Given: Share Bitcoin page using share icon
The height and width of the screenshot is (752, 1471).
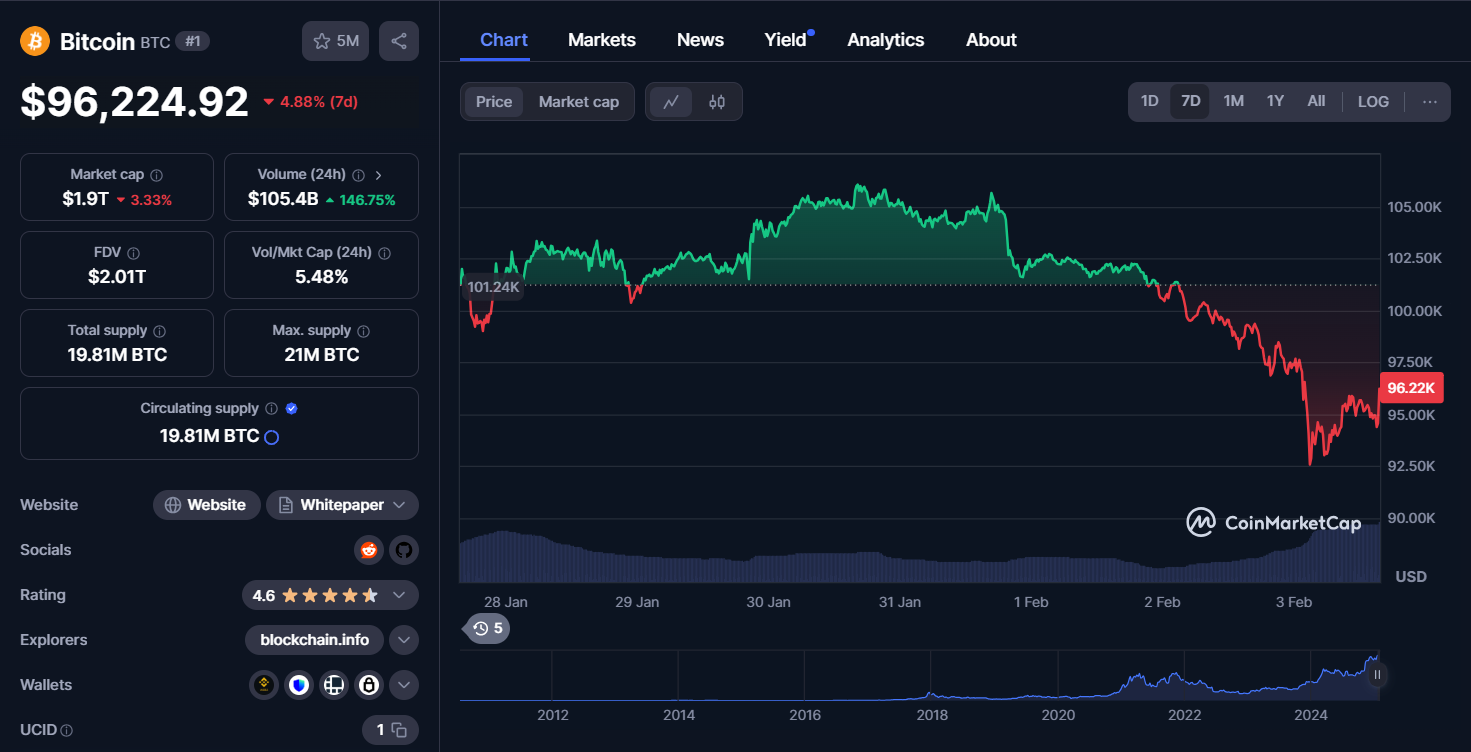Looking at the screenshot, I should [399, 41].
